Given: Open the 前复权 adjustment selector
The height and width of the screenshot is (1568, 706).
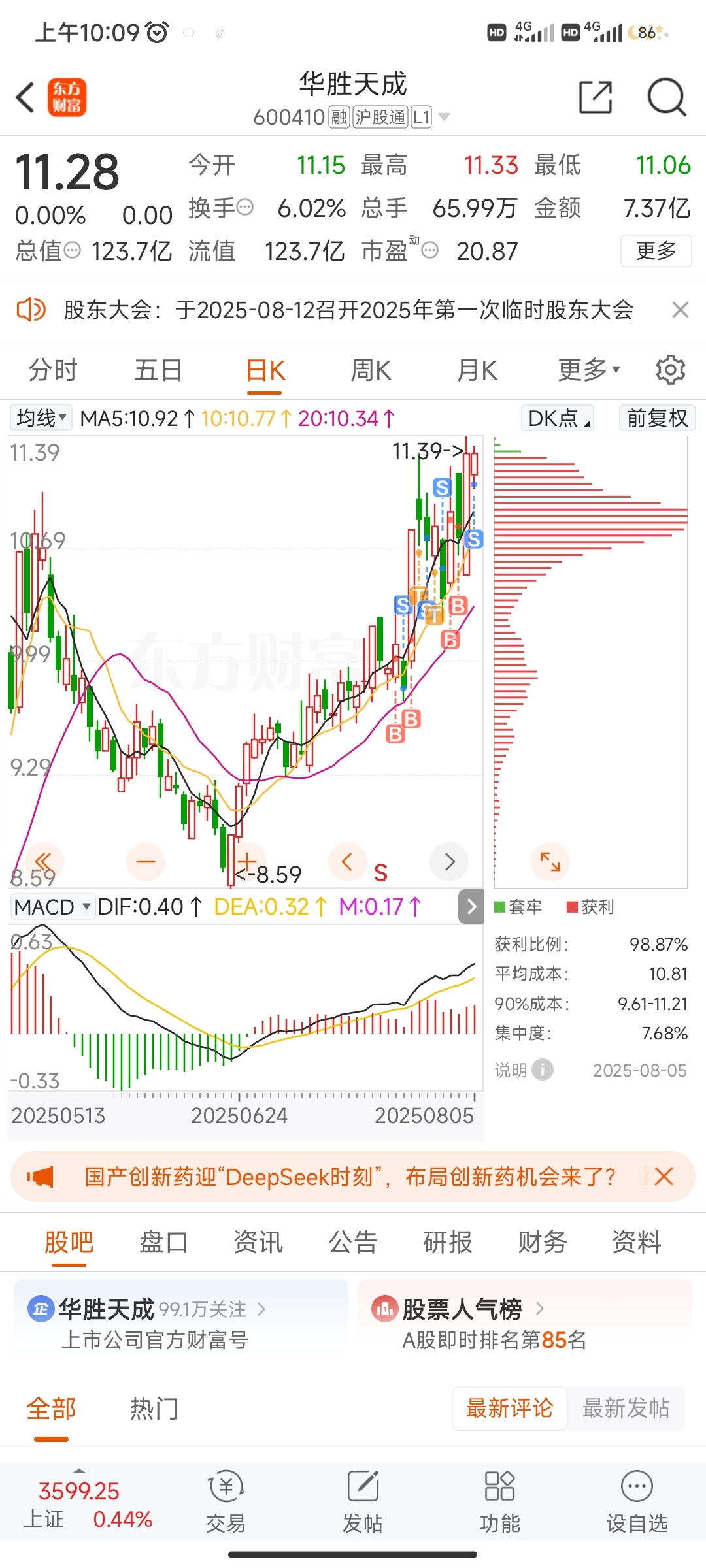Looking at the screenshot, I should point(657,418).
